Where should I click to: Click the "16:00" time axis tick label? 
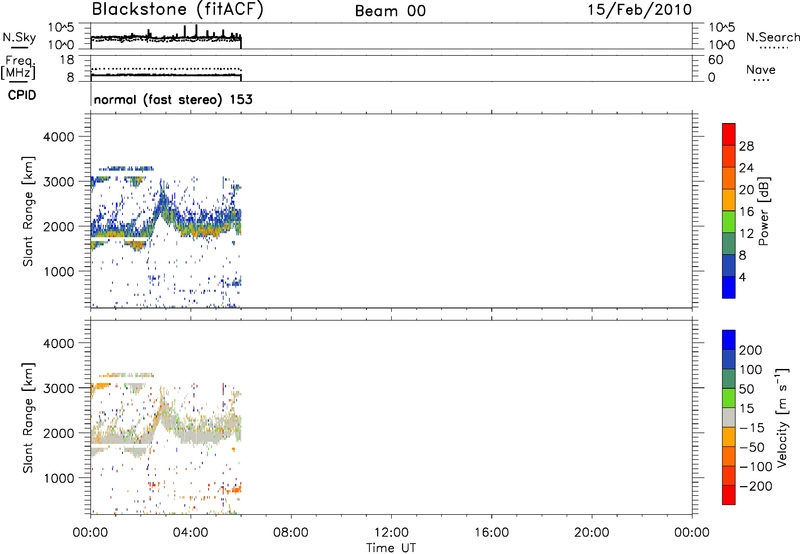click(491, 533)
